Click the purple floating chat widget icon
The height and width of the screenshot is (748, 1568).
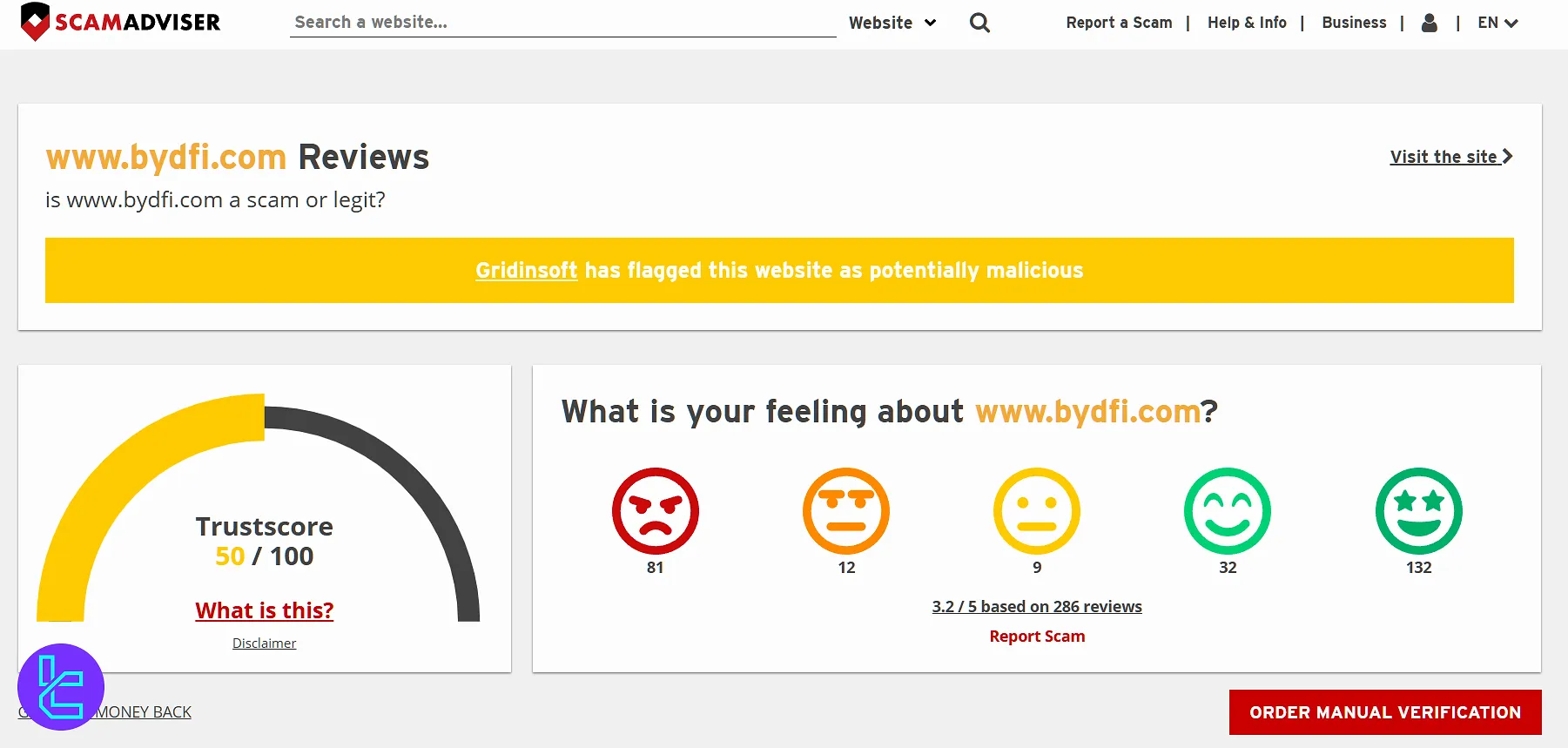[61, 687]
